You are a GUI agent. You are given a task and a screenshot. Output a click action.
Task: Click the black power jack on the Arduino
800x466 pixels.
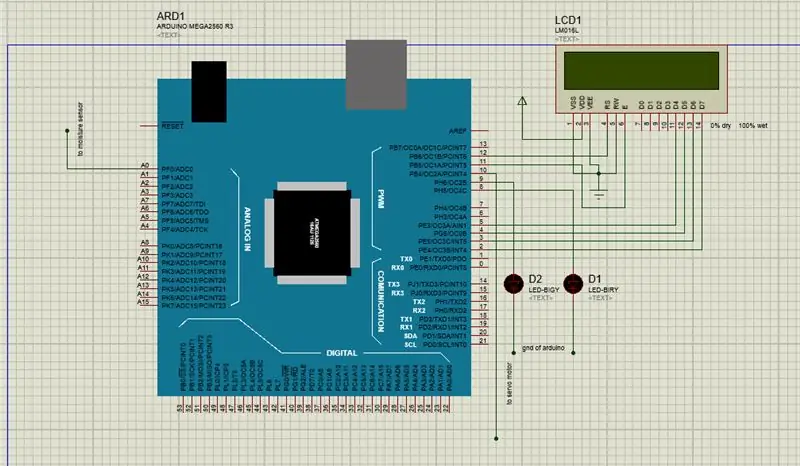coord(209,92)
